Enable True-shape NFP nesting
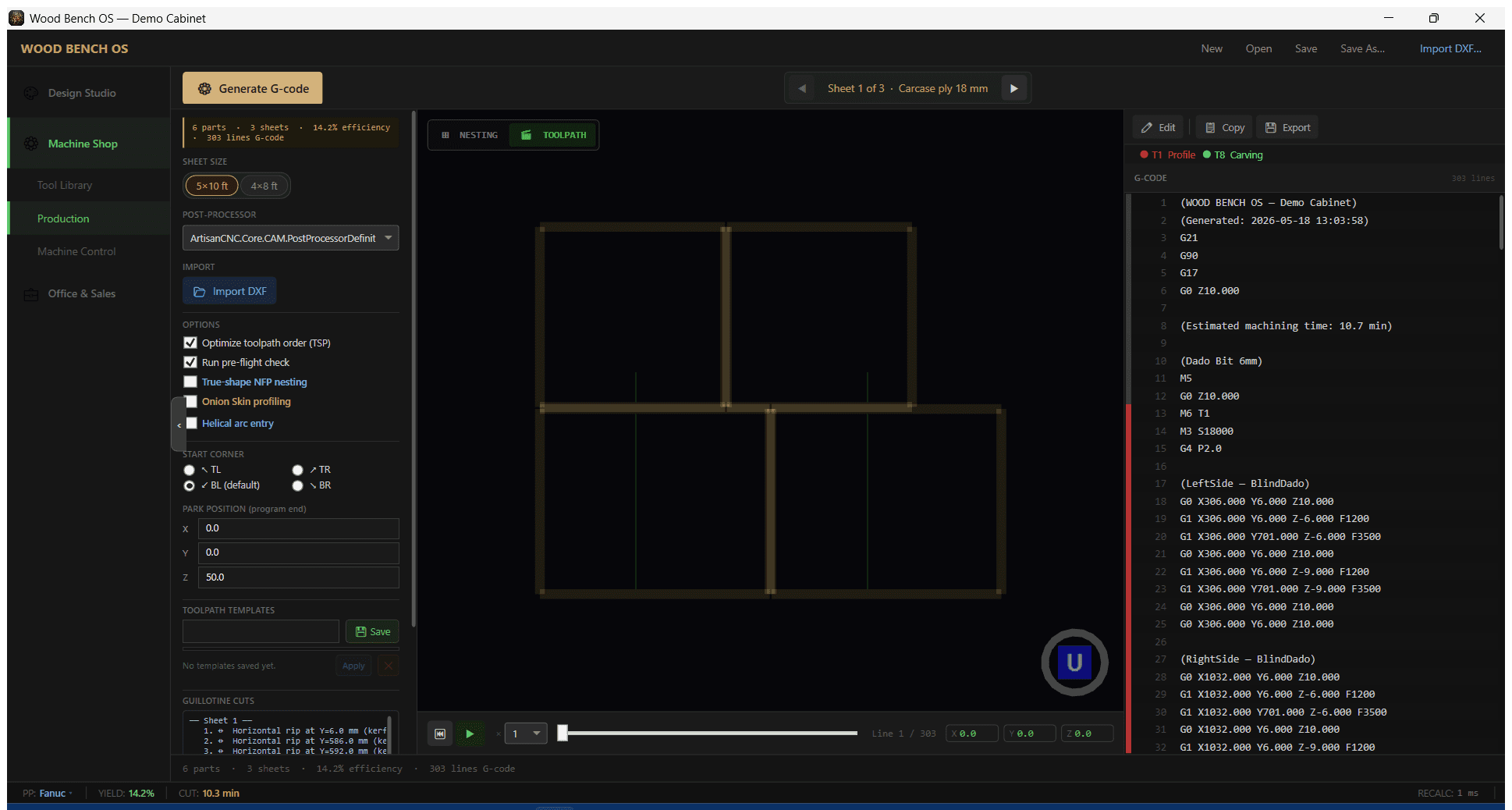This screenshot has width=1512, height=810. [190, 382]
